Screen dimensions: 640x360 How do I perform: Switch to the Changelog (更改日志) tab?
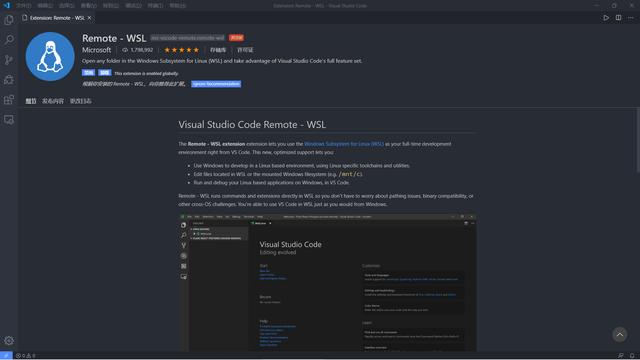click(x=80, y=101)
